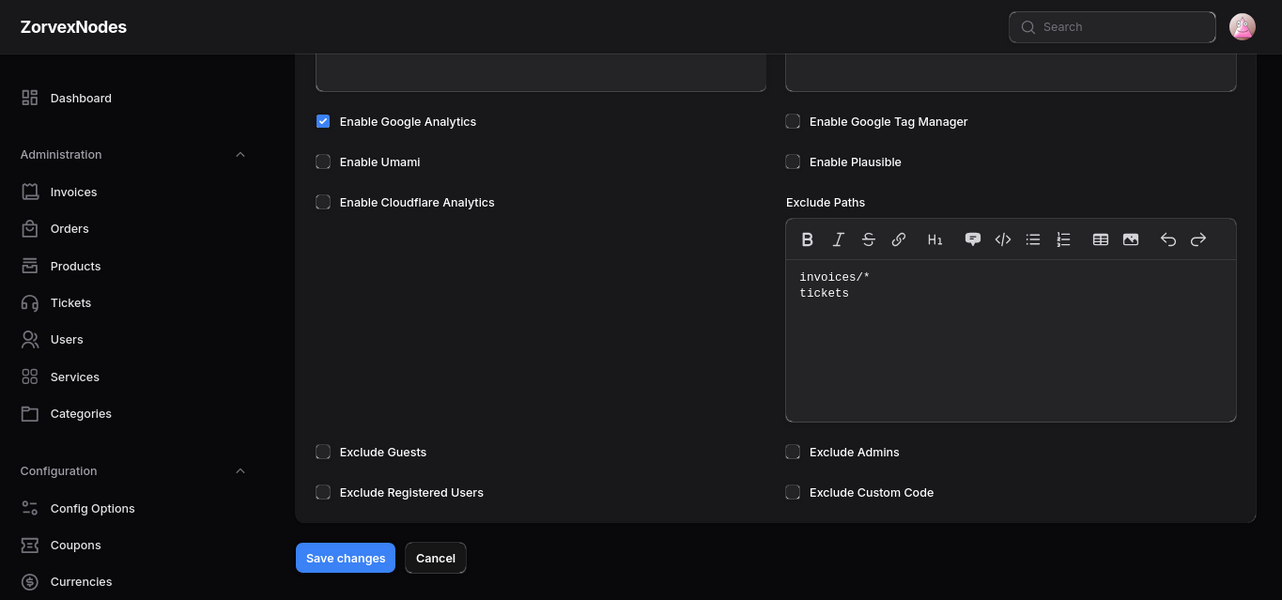This screenshot has width=1282, height=600.
Task: Uncheck Enable Google Analytics
Action: click(323, 121)
